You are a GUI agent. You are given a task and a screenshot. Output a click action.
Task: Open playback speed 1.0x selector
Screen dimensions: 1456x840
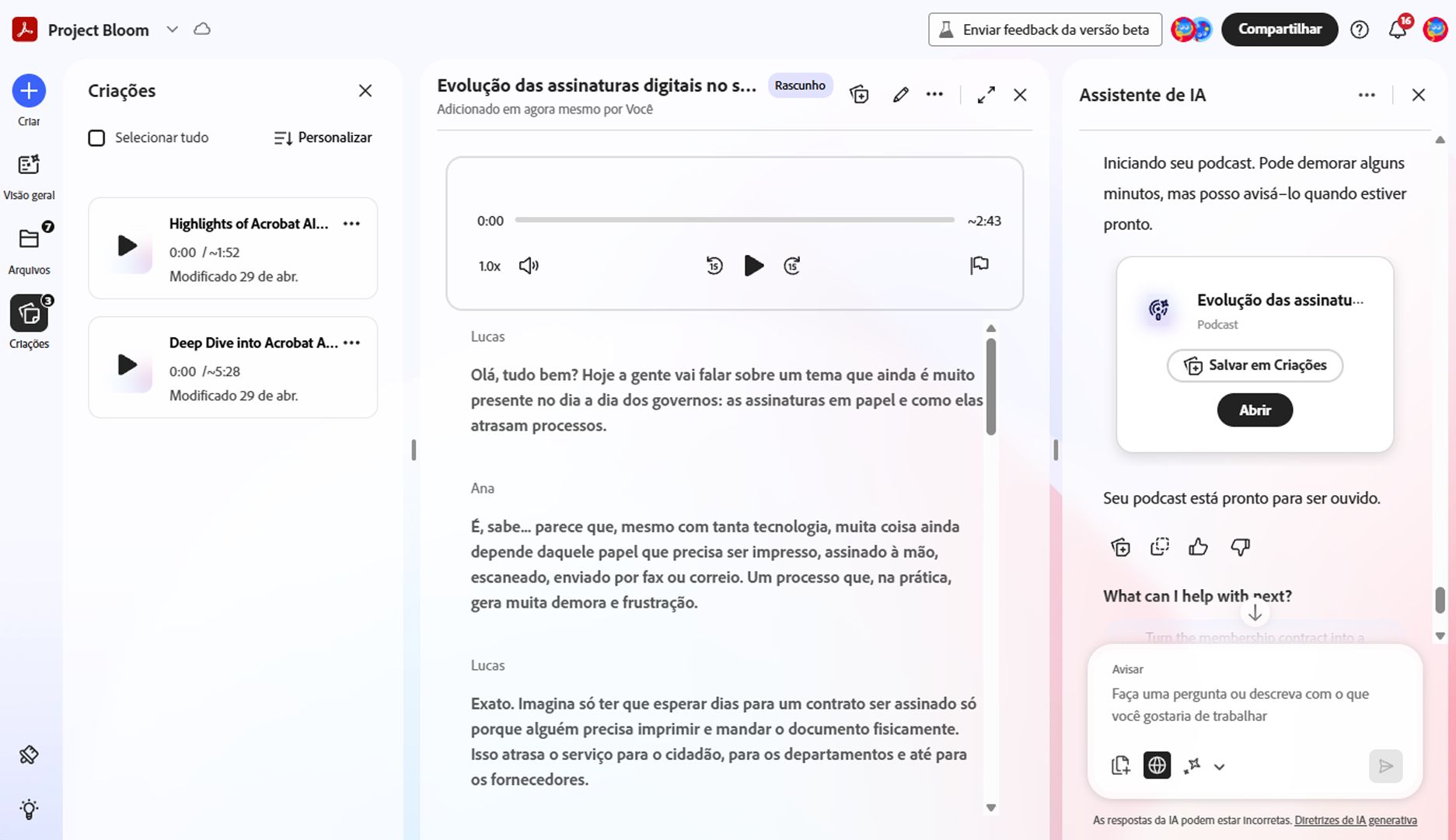tap(489, 266)
